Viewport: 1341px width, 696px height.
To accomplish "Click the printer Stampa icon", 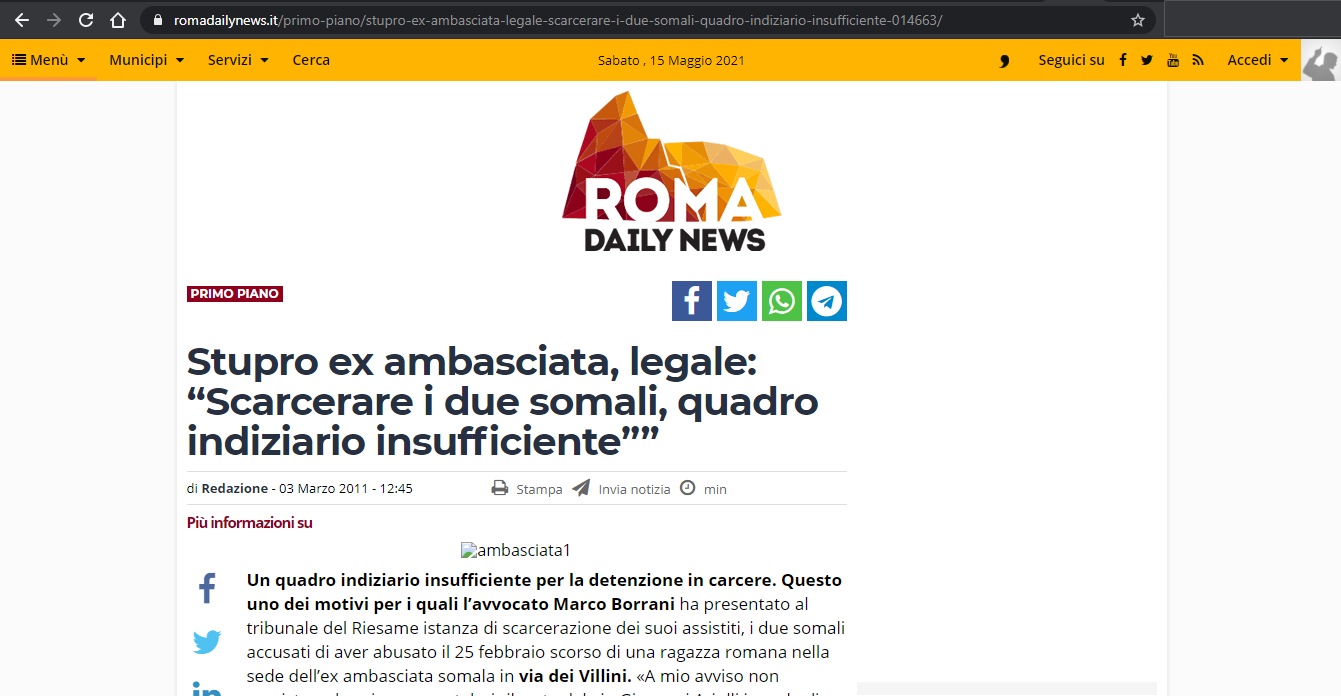I will pyautogui.click(x=500, y=488).
